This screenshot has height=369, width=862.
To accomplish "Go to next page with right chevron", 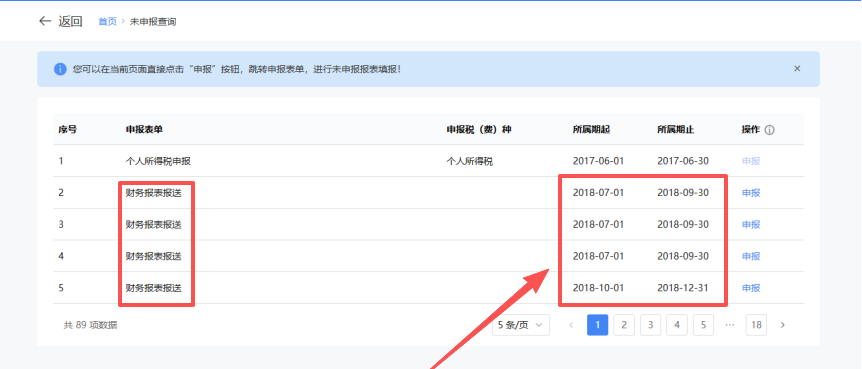I will (783, 325).
